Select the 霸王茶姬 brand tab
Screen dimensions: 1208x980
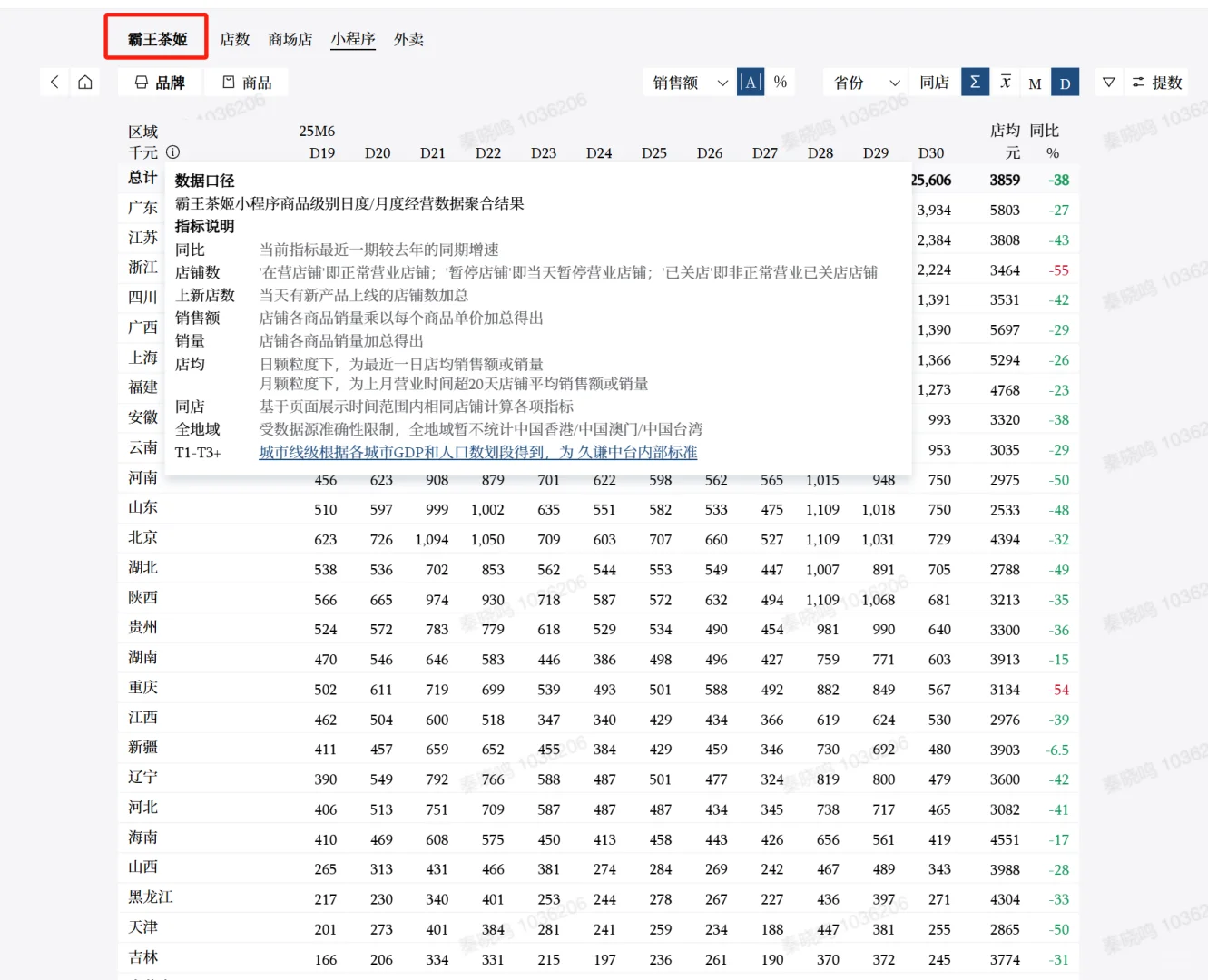click(157, 39)
